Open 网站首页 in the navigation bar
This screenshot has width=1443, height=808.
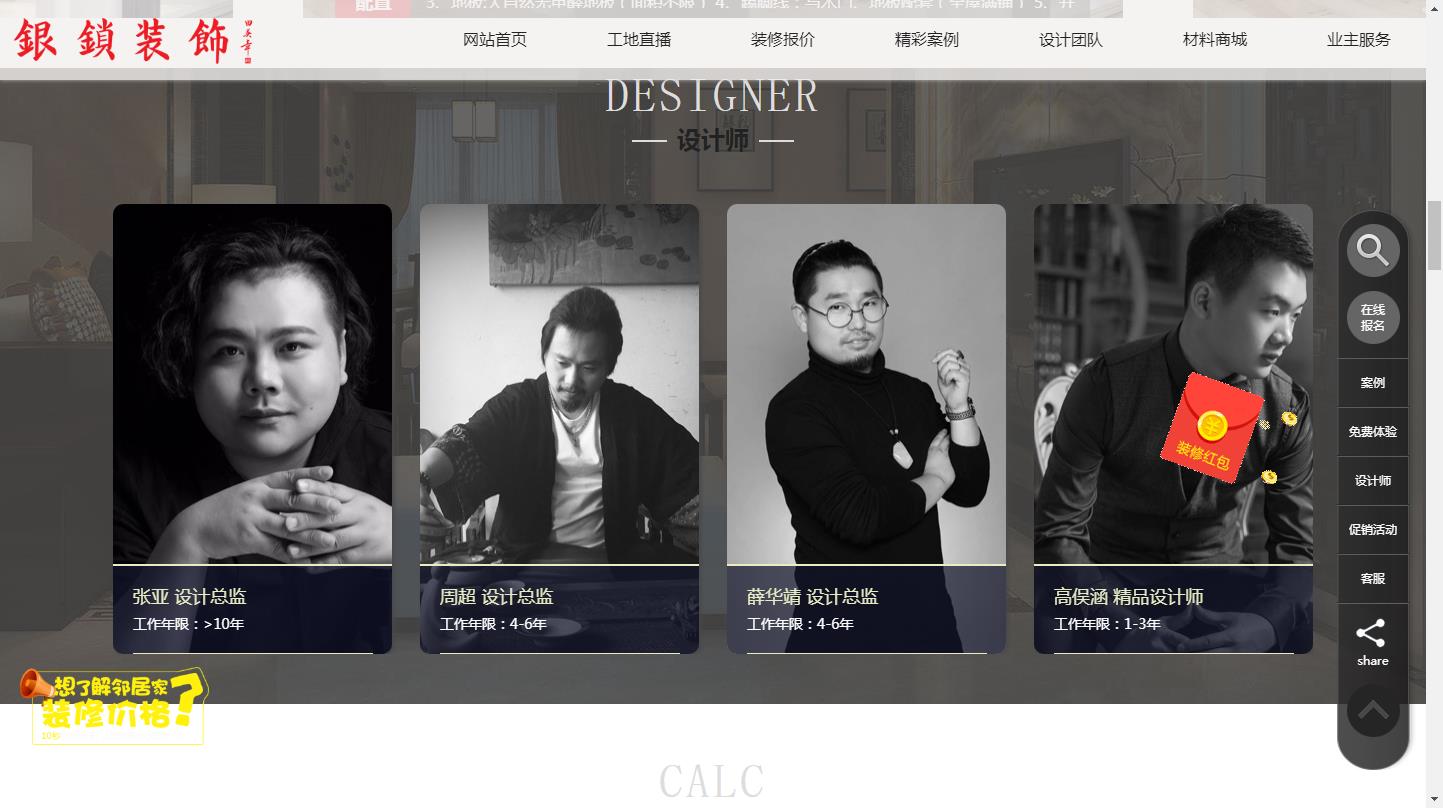[x=495, y=40]
